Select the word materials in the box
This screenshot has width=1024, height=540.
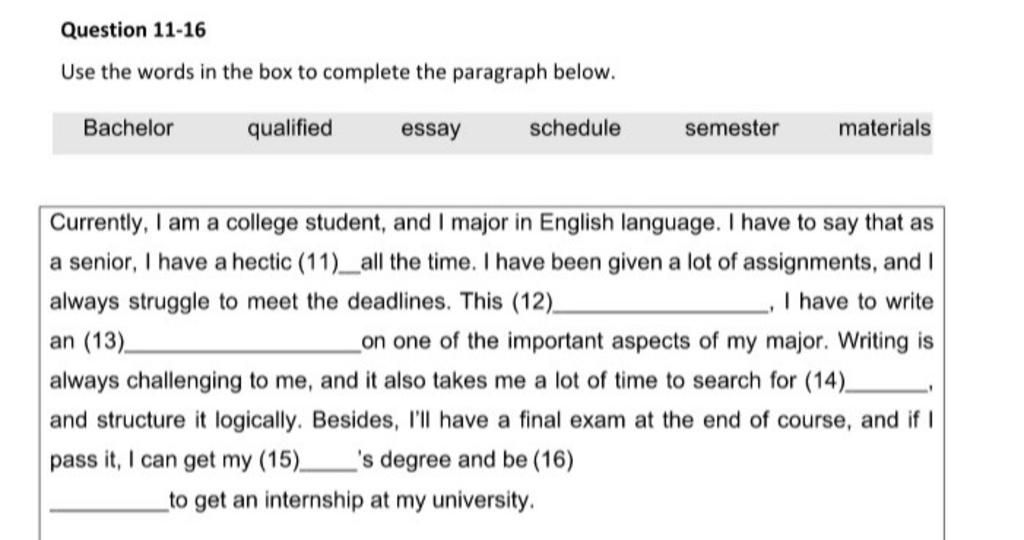click(884, 129)
